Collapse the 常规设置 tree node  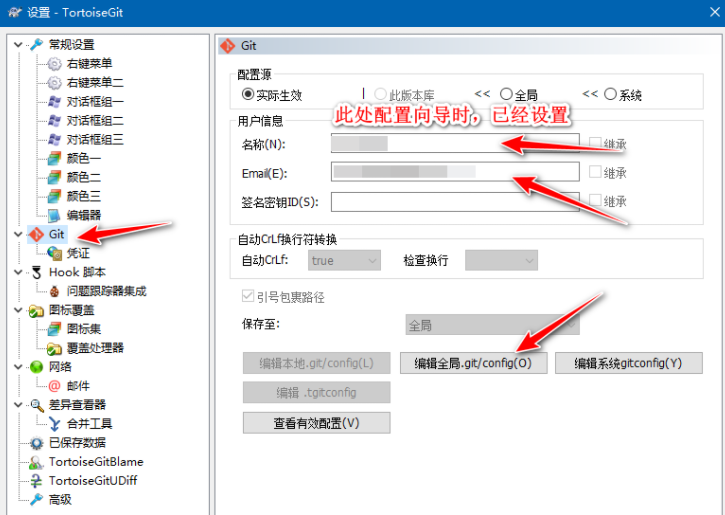tap(18, 45)
